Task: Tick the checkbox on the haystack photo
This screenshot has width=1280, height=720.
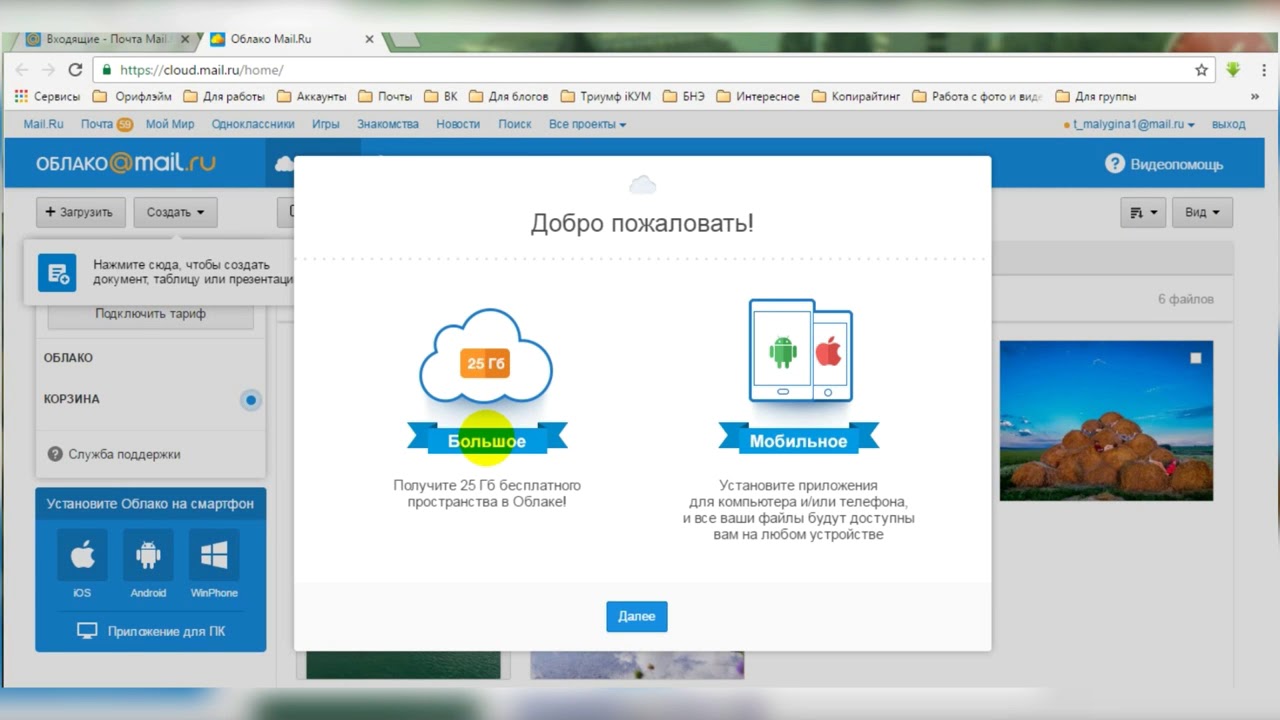Action: 1195,358
